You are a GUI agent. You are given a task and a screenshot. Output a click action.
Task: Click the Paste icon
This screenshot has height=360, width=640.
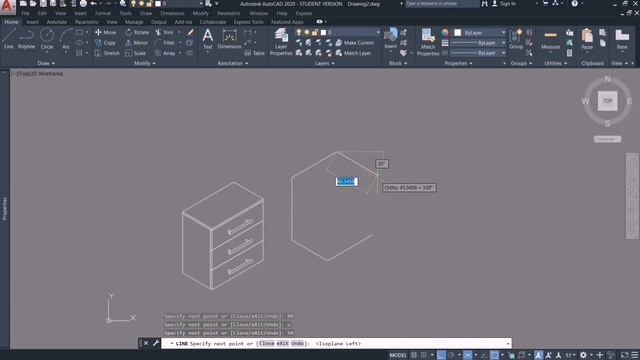tap(587, 39)
